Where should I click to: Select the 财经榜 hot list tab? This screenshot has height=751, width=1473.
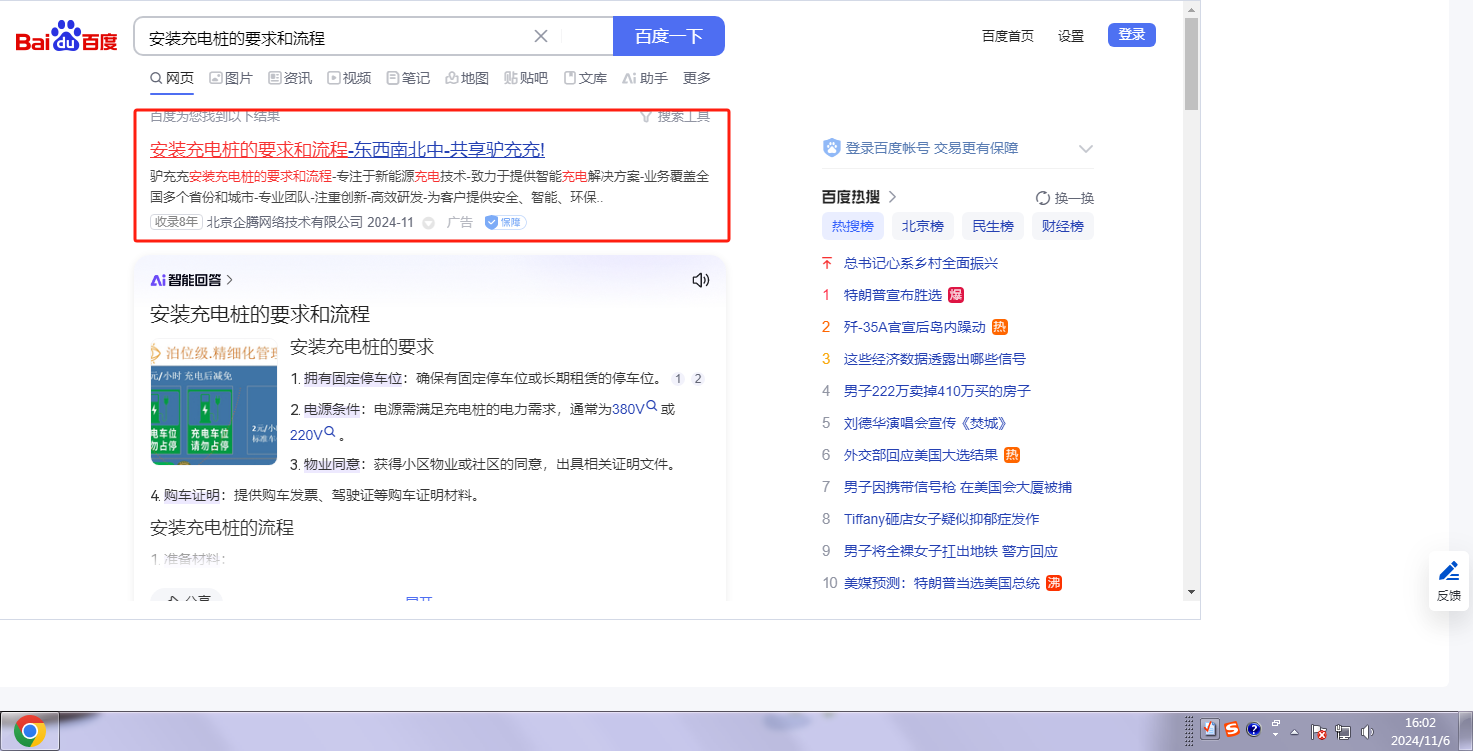point(1062,226)
